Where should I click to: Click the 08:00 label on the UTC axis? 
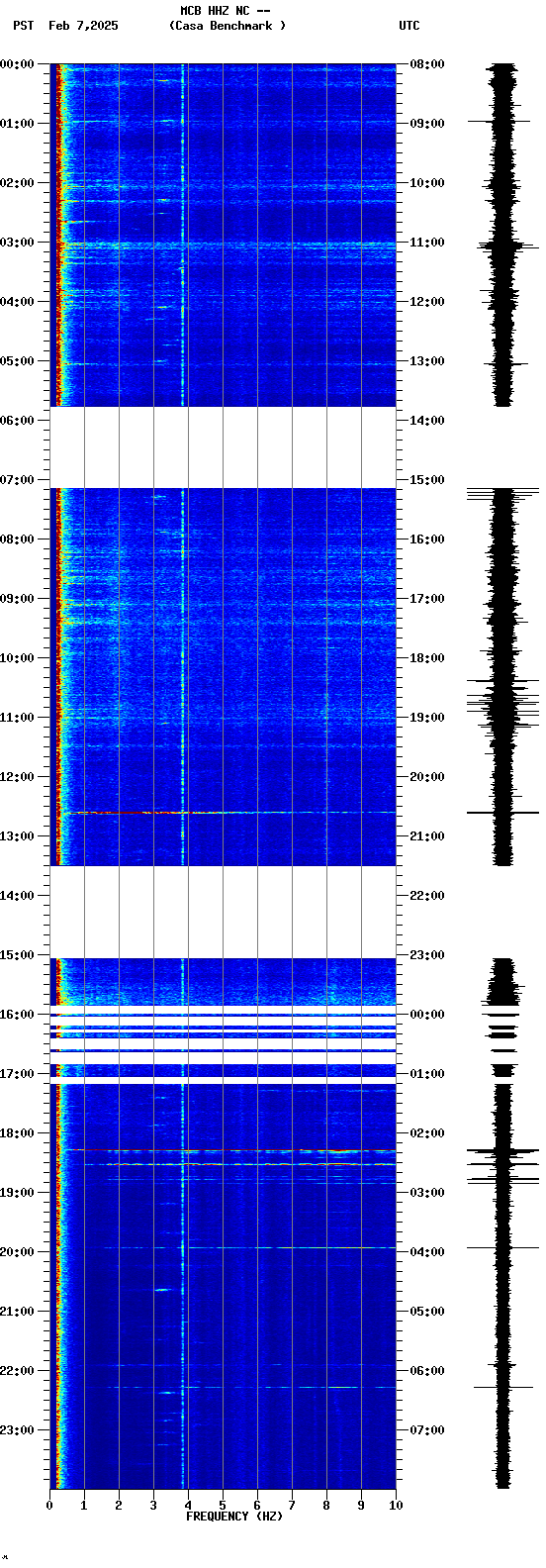(x=427, y=64)
